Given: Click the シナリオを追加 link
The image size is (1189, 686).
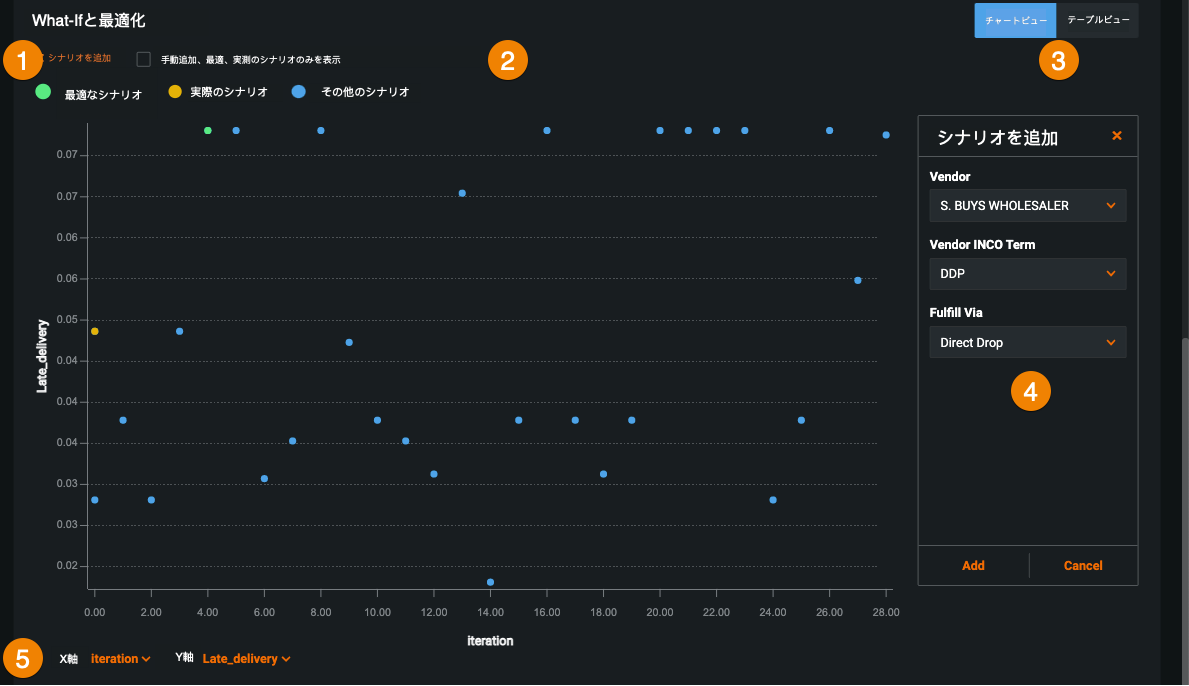Looking at the screenshot, I should click(x=78, y=59).
